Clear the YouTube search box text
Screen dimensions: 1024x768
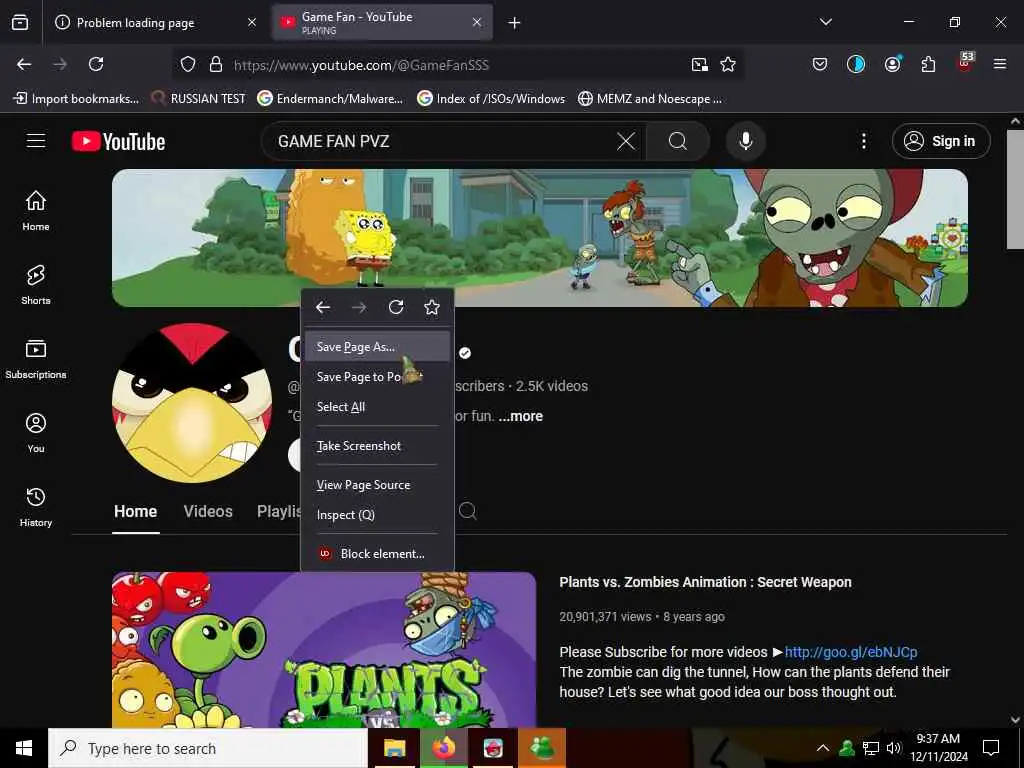point(626,141)
